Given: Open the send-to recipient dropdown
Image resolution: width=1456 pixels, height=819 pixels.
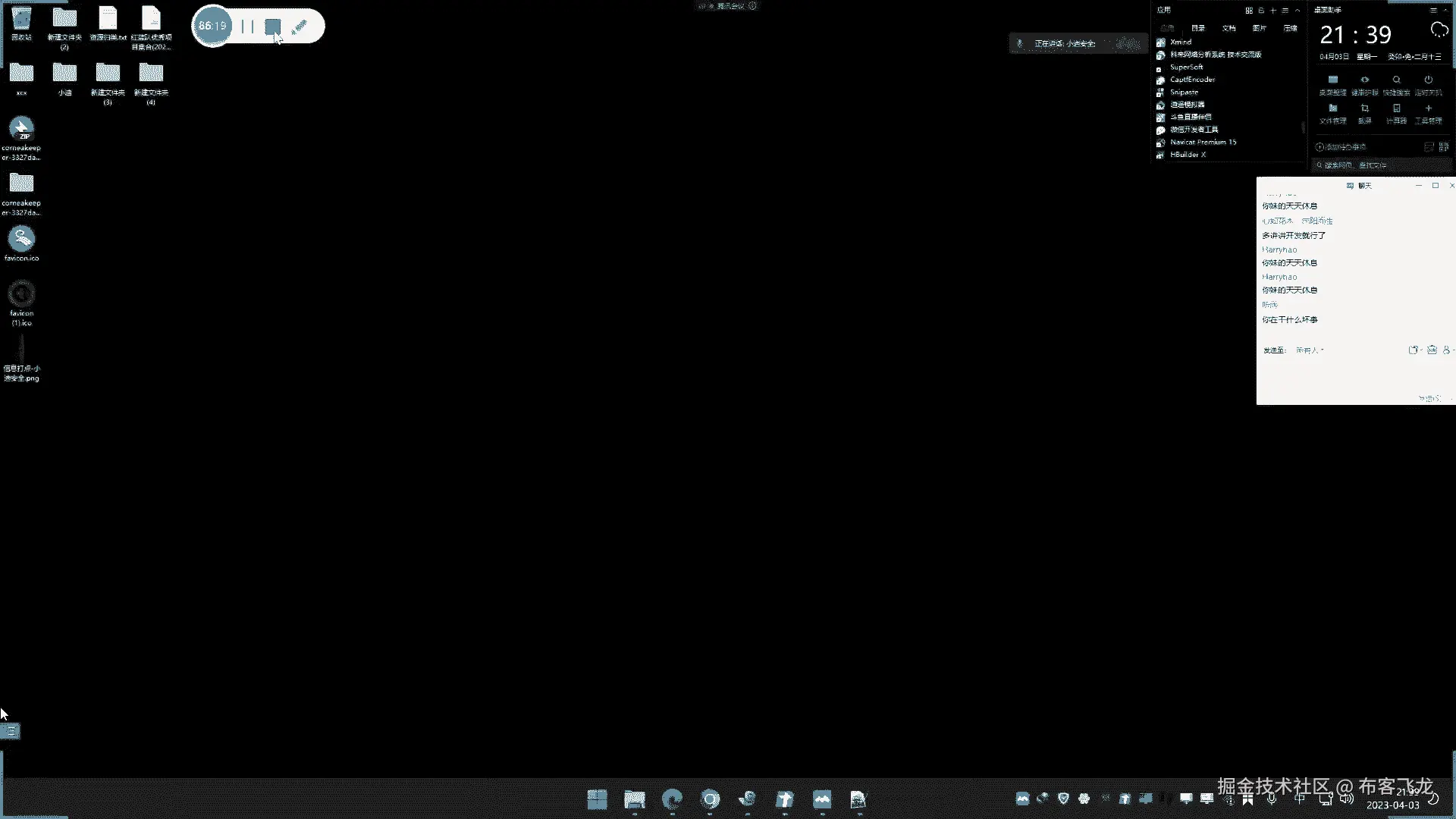Looking at the screenshot, I should (1310, 350).
